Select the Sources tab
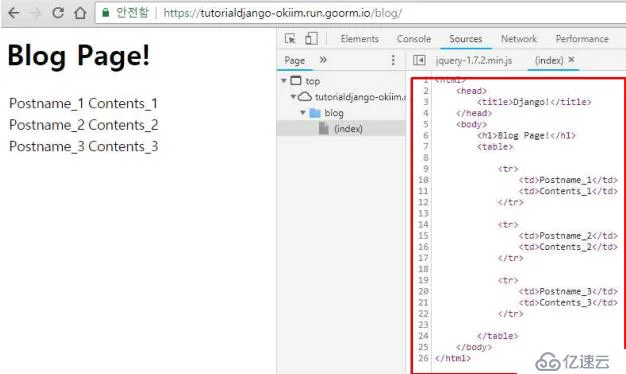 pyautogui.click(x=466, y=39)
